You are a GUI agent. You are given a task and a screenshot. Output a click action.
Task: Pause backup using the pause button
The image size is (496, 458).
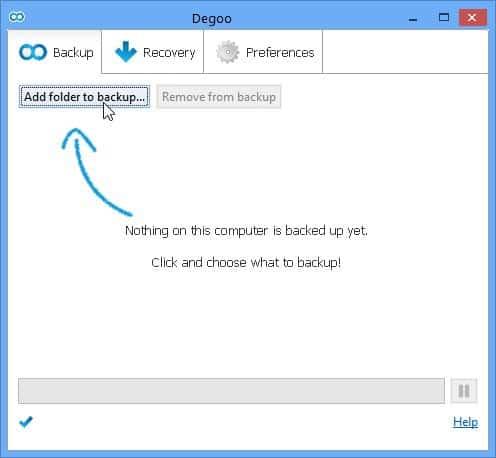464,391
